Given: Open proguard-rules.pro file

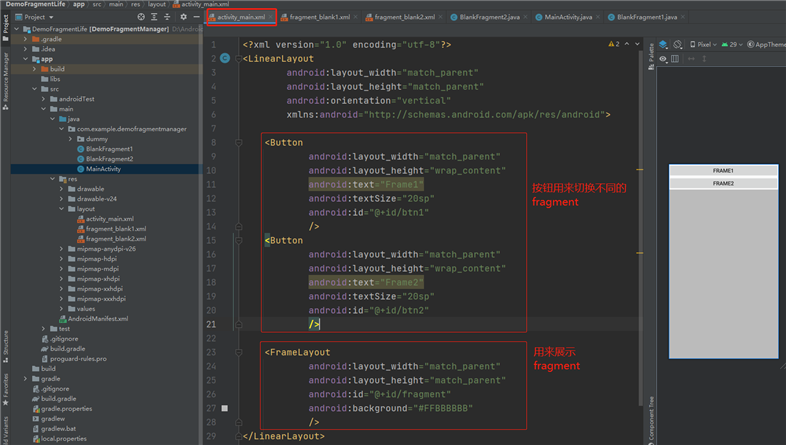Looking at the screenshot, I should [78, 359].
